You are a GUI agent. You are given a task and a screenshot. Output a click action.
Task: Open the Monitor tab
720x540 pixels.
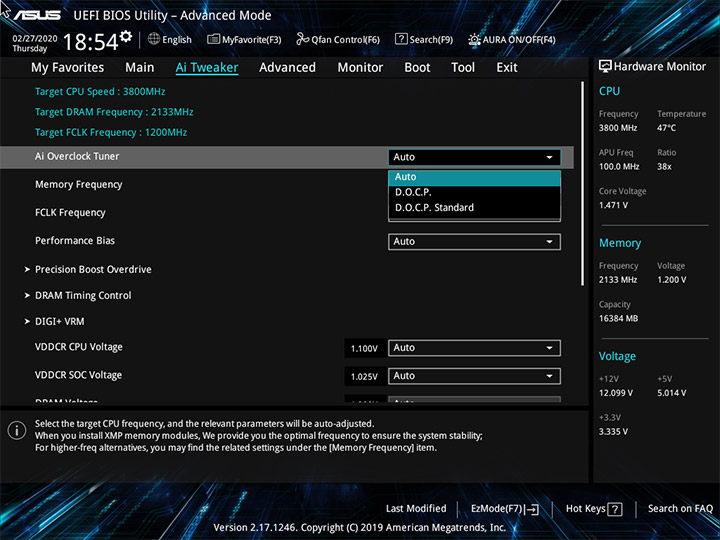pos(360,68)
